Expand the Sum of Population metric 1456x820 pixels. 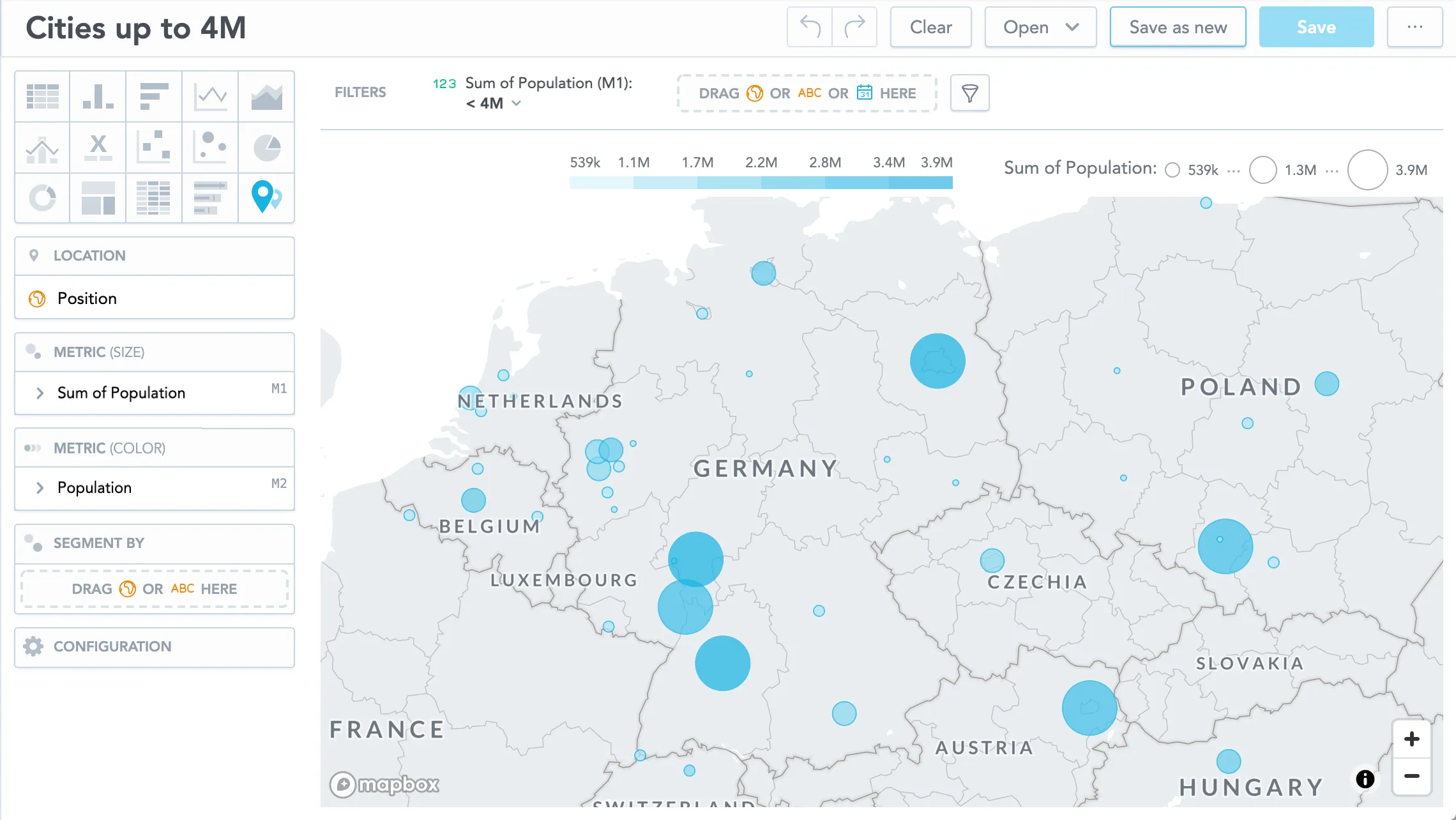(x=40, y=393)
